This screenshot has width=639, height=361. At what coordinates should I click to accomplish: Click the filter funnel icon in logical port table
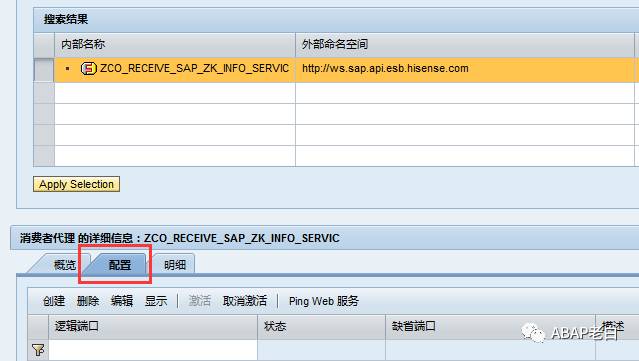click(38, 350)
